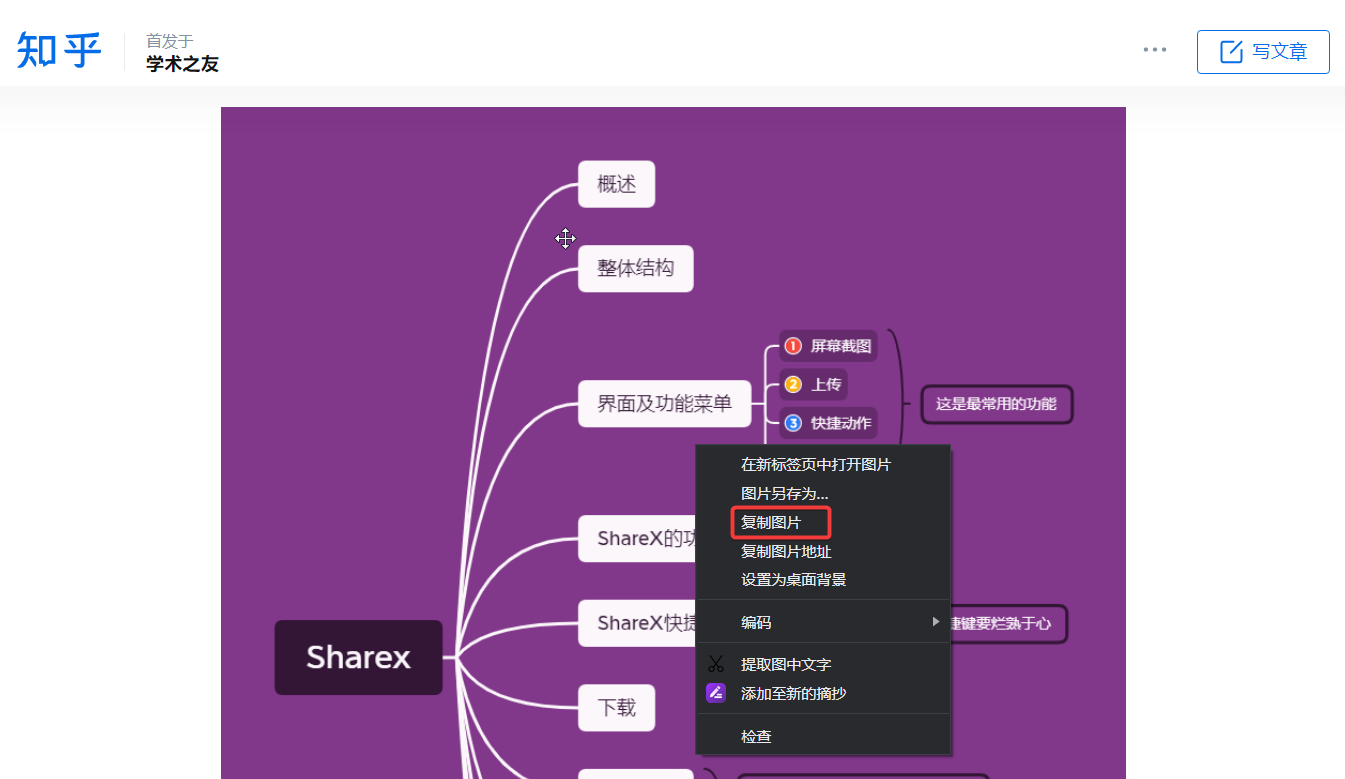
Task: Click the 复制图片 menu entry
Action: pos(823,522)
